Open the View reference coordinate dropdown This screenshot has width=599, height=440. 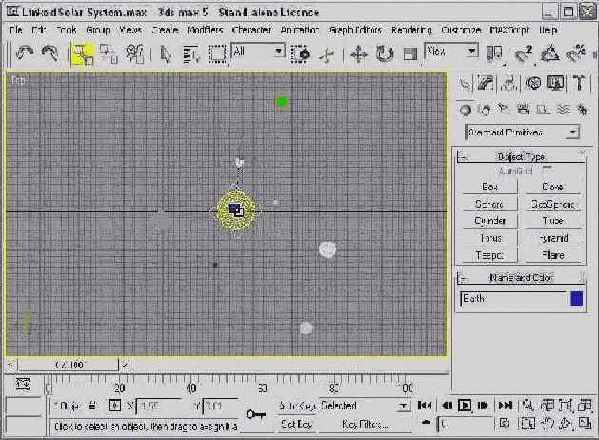(x=451, y=51)
